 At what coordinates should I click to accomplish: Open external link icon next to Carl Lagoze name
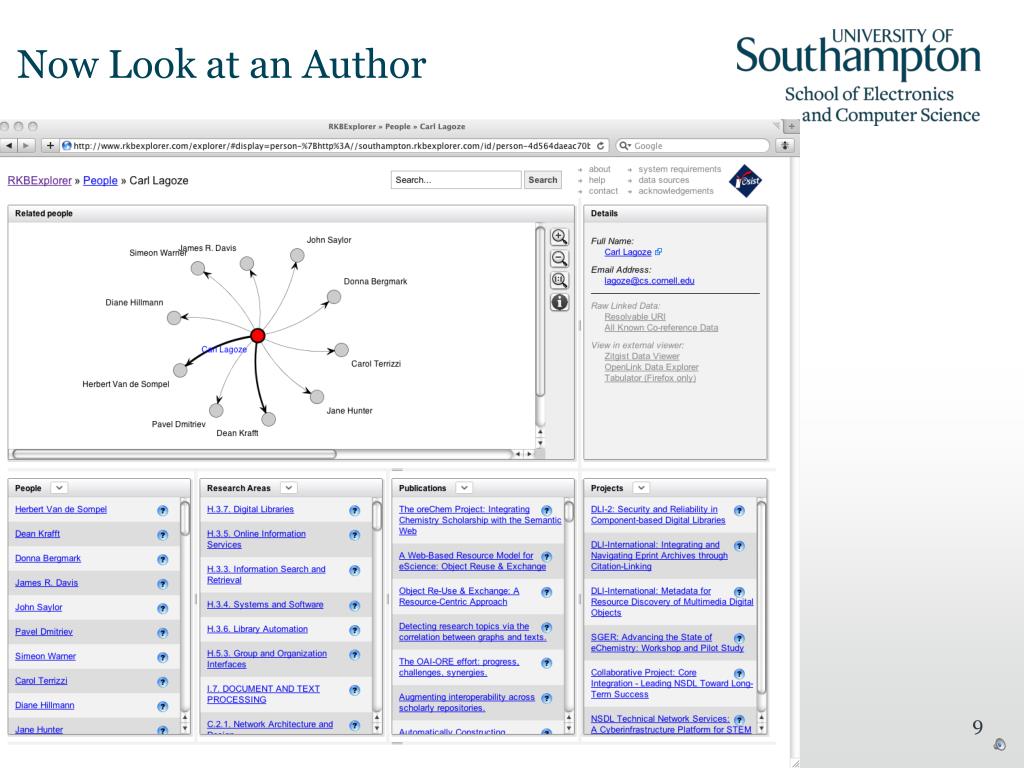pyautogui.click(x=658, y=251)
